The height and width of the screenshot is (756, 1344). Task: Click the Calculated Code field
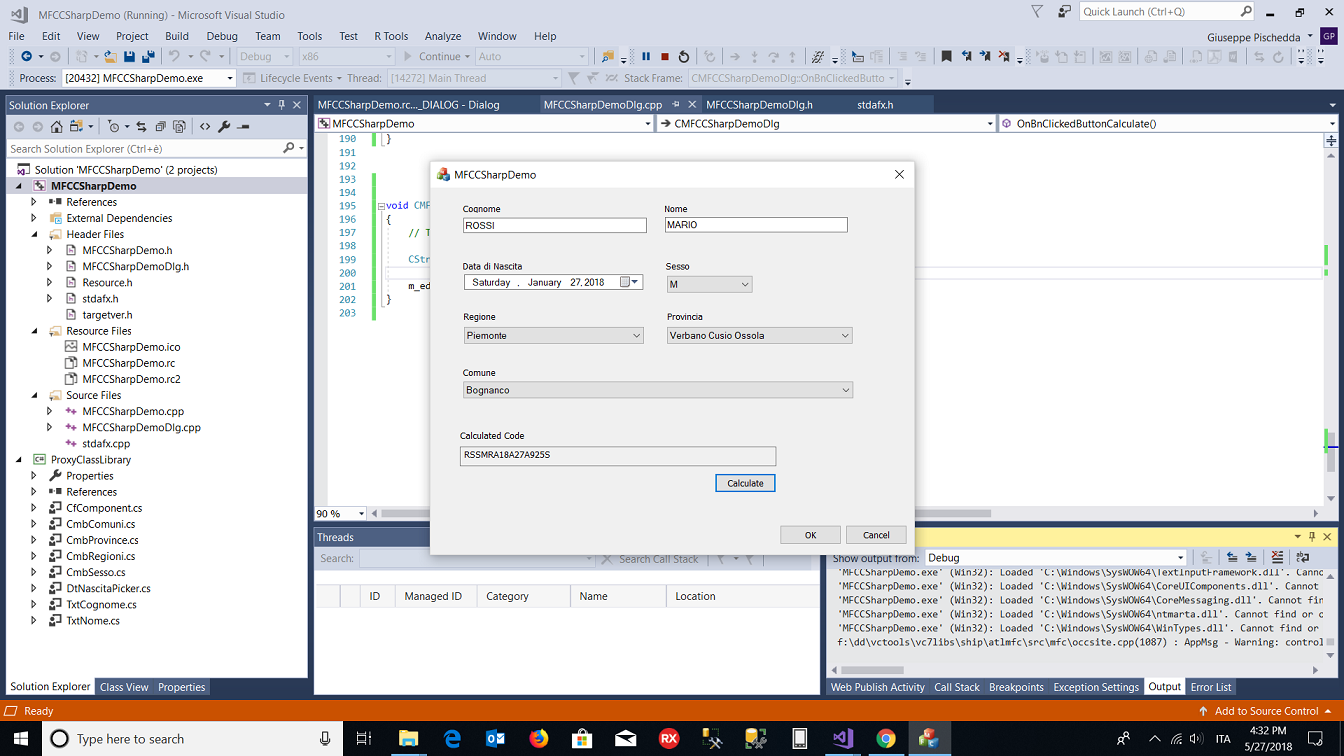coord(617,455)
